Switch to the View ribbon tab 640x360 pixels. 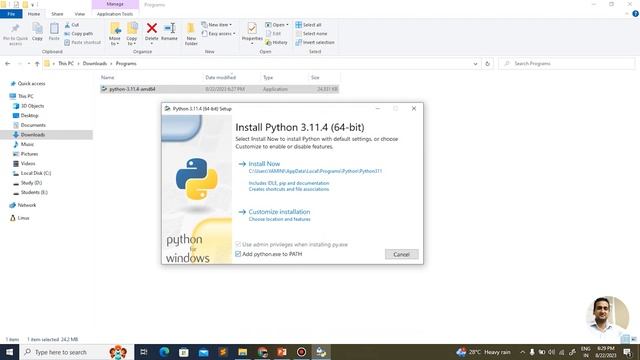[80, 14]
